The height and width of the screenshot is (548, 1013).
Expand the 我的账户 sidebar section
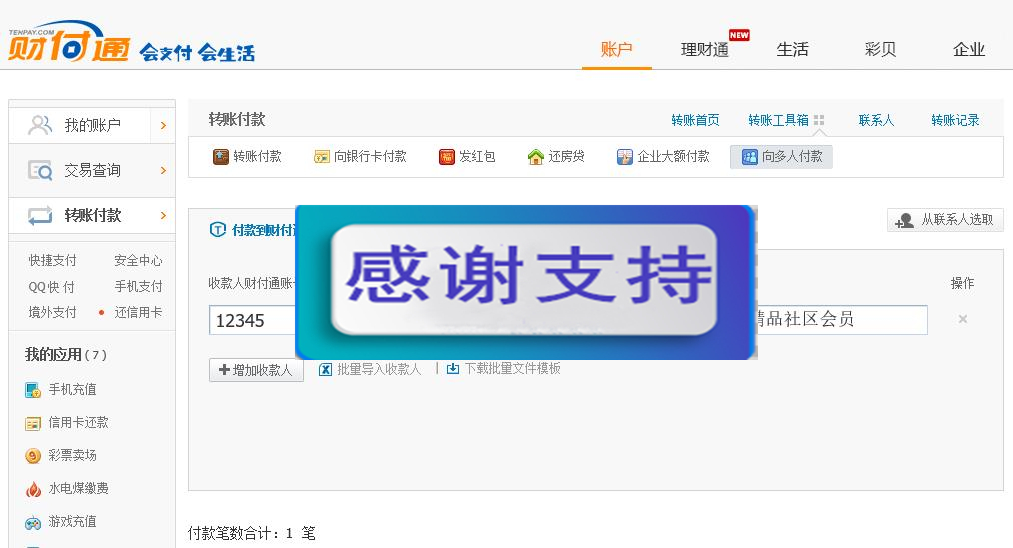(x=163, y=126)
